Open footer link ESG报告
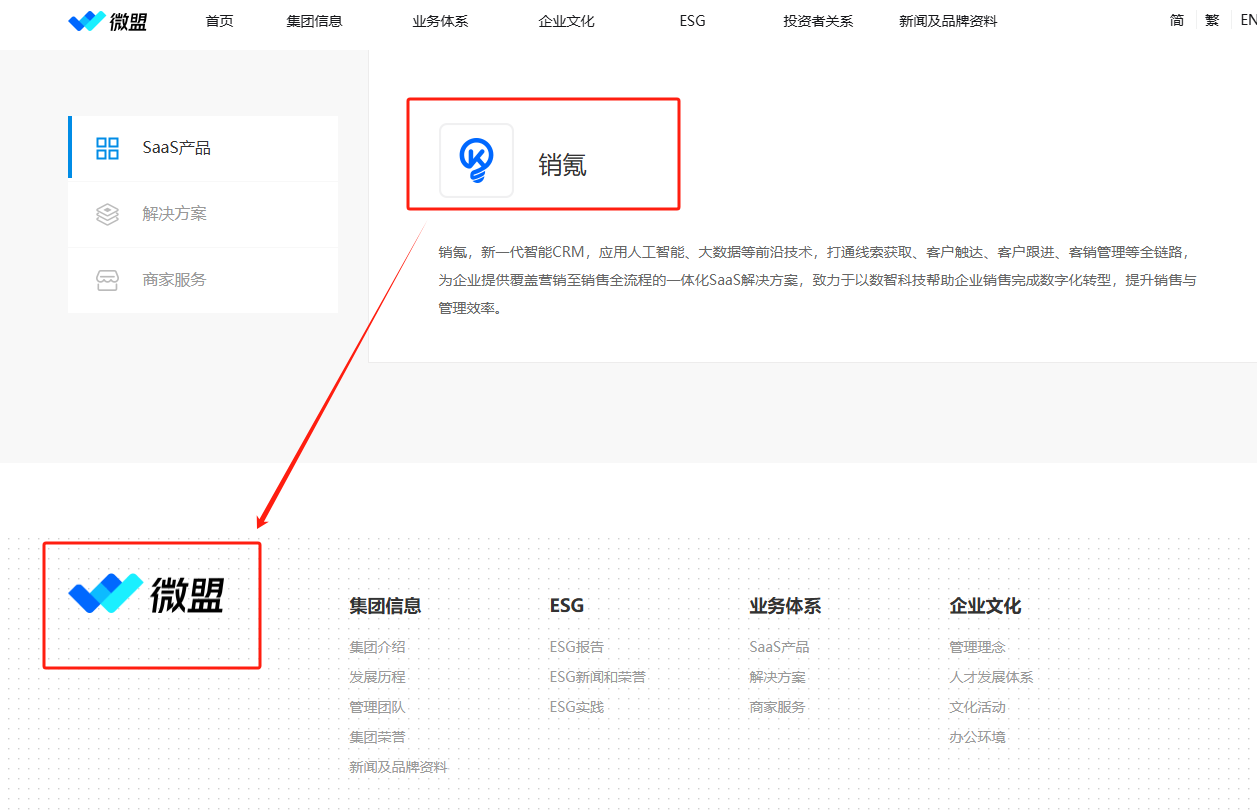This screenshot has width=1257, height=812. pos(577,647)
